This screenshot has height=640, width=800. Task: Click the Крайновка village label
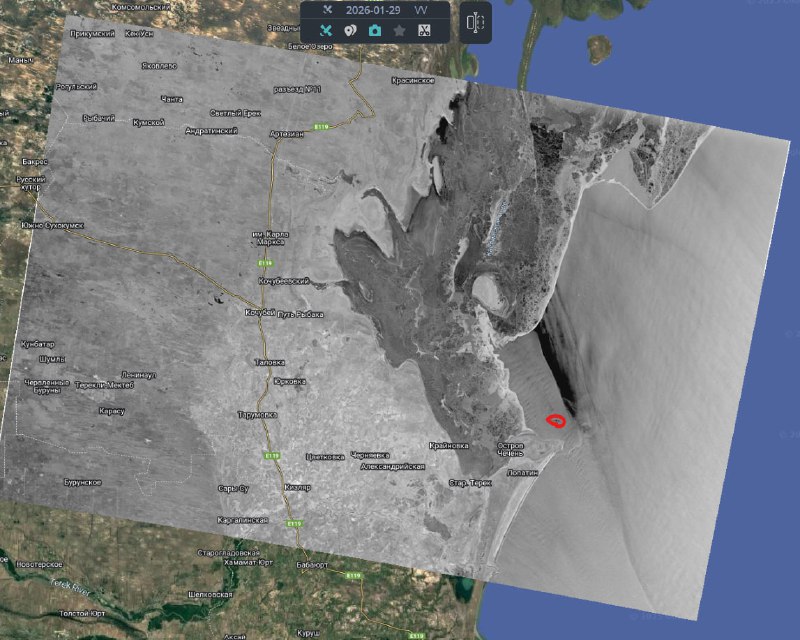pyautogui.click(x=448, y=445)
